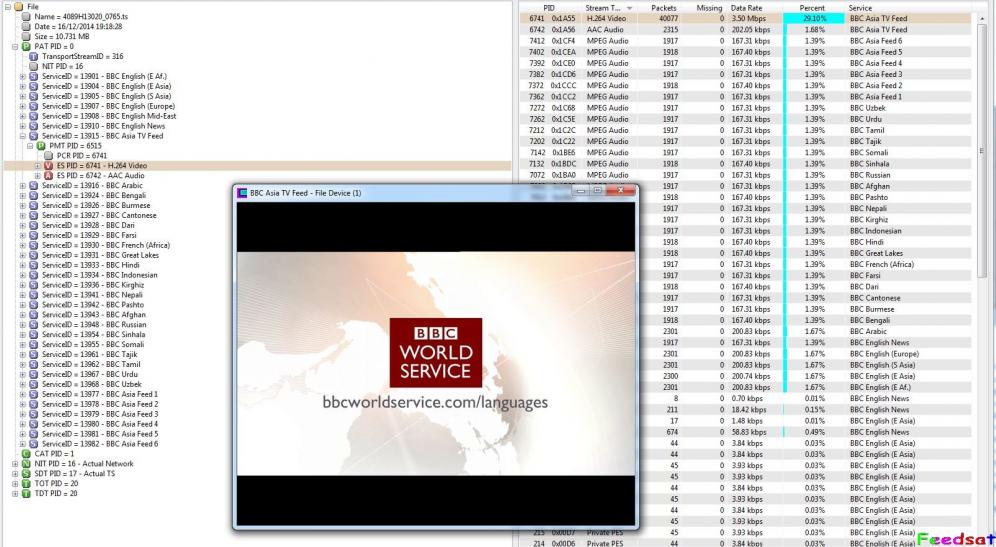Select the PID 7412 BBC Asia Feed 6 row

pyautogui.click(x=746, y=41)
